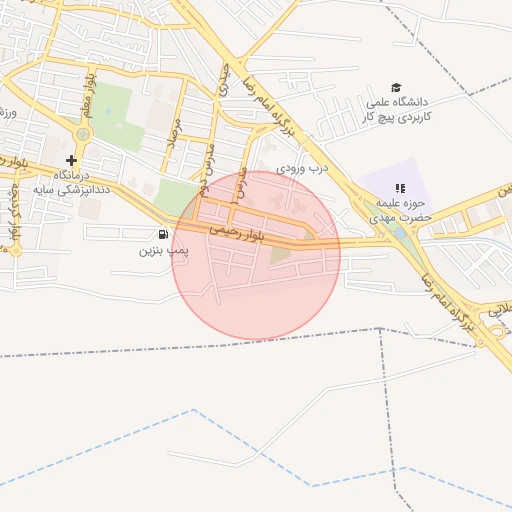Click the seminary book icon in purple area
Image resolution: width=512 pixels, height=512 pixels.
pos(400,188)
